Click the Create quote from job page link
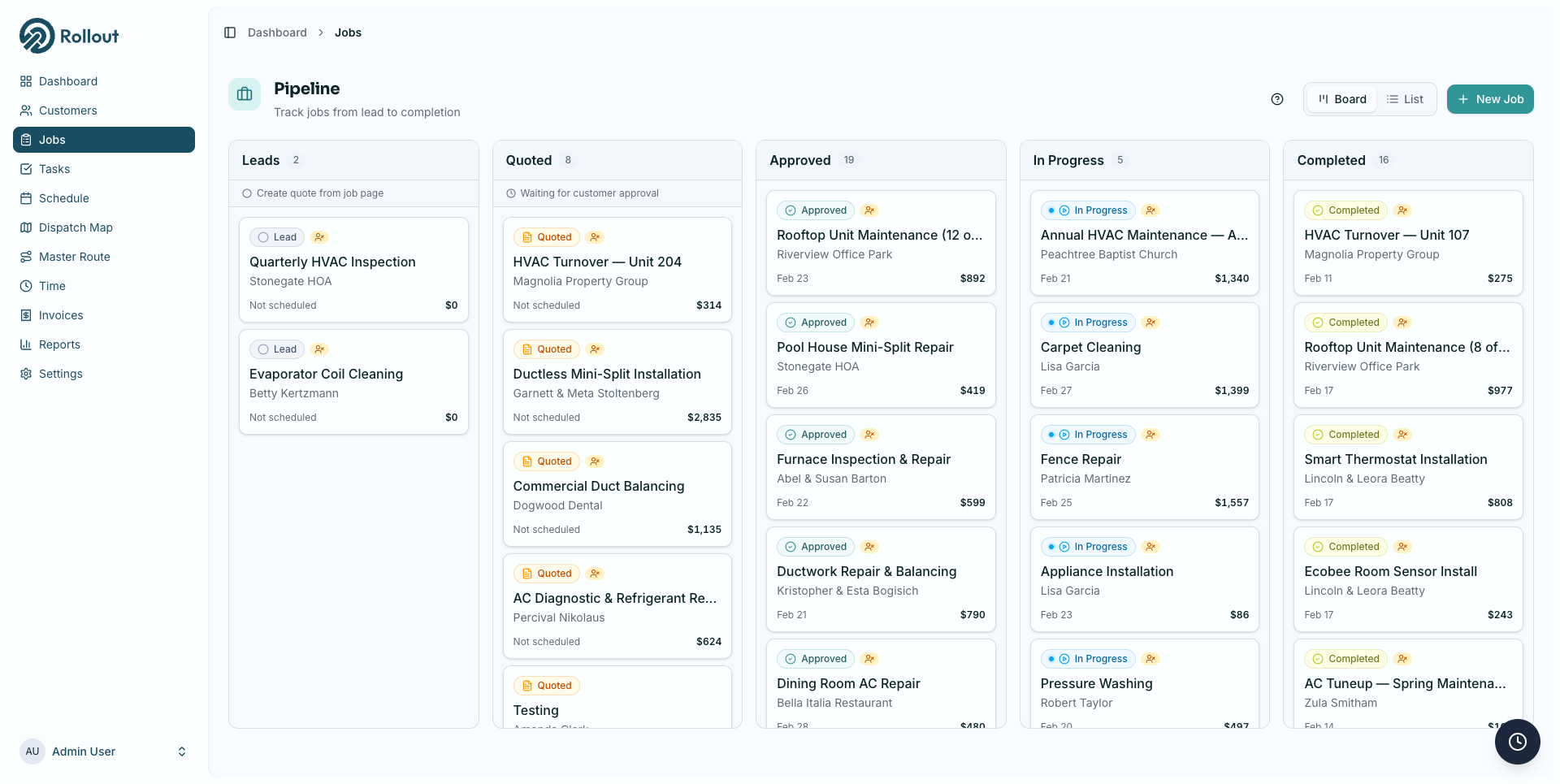 click(318, 193)
